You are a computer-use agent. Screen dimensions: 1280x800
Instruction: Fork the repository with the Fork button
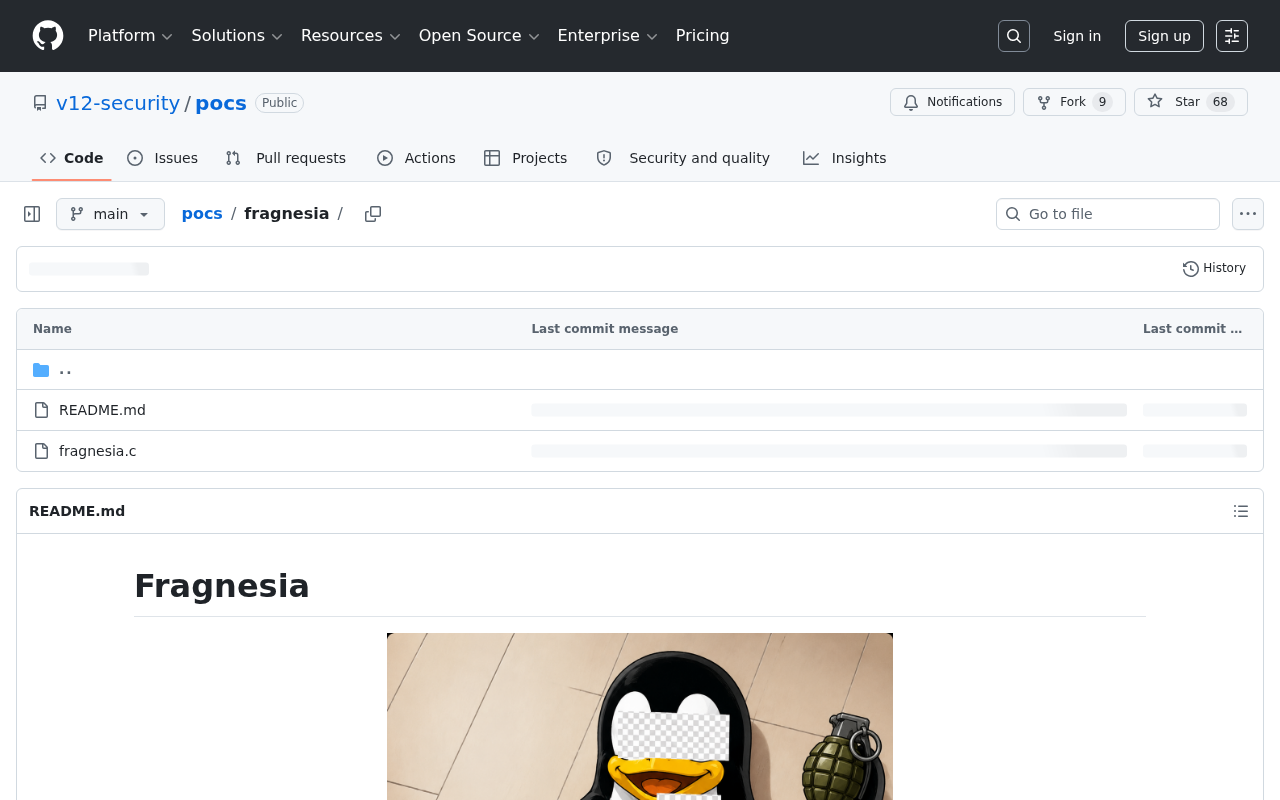pos(1074,102)
